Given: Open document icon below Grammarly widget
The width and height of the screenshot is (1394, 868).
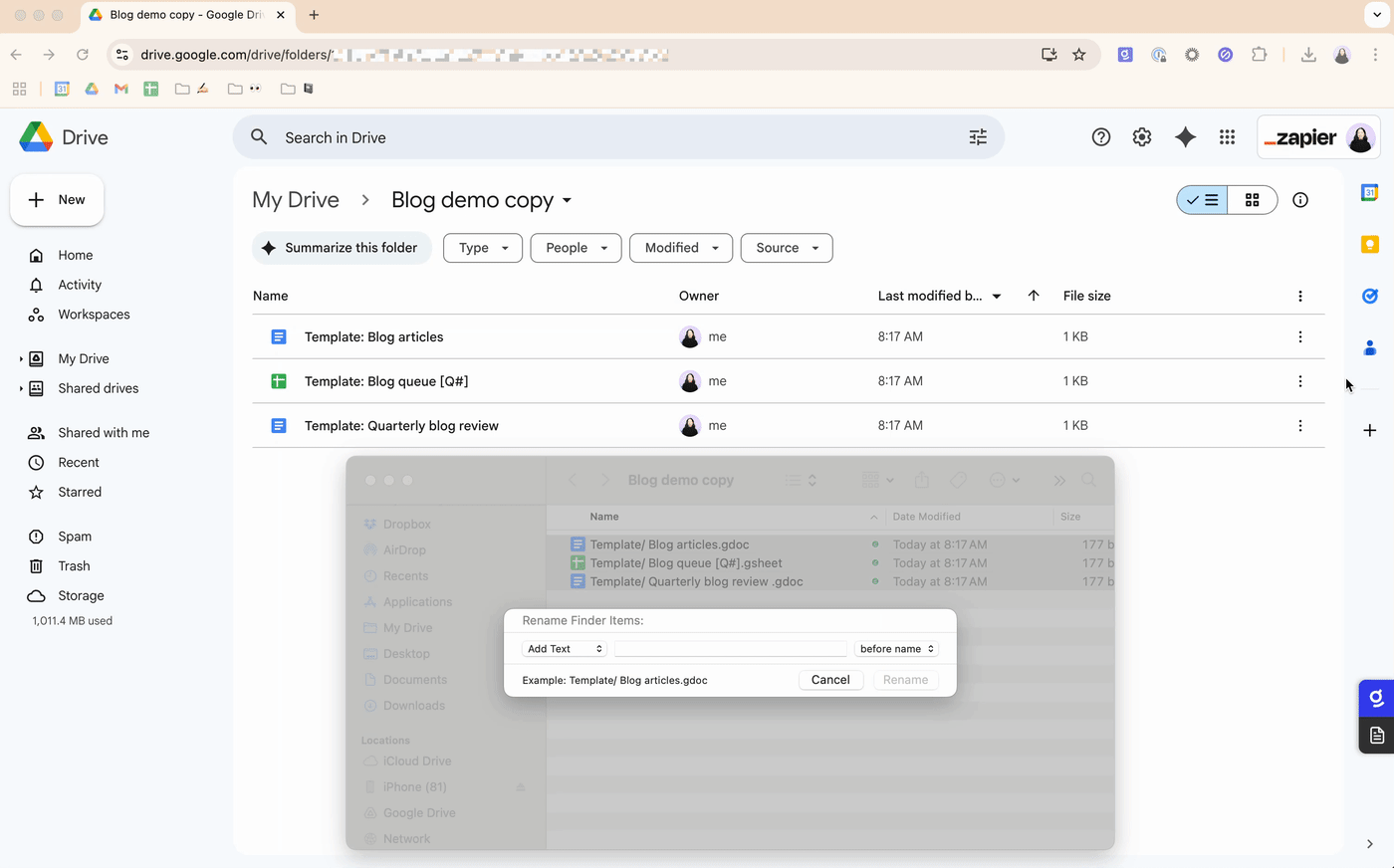Looking at the screenshot, I should pos(1376,736).
